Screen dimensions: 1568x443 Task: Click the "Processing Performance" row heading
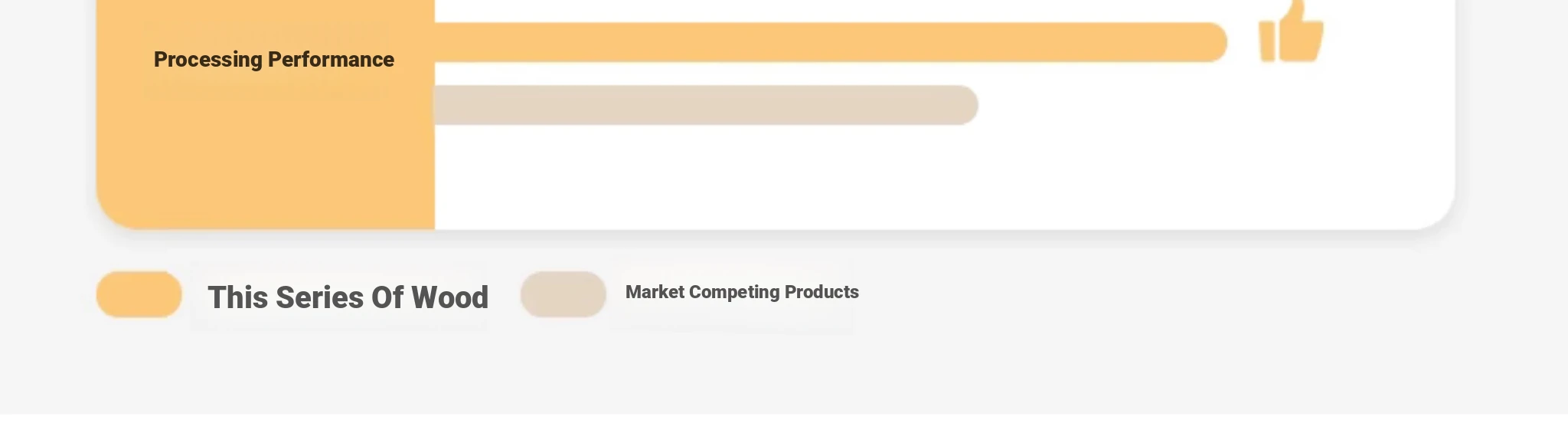tap(273, 60)
